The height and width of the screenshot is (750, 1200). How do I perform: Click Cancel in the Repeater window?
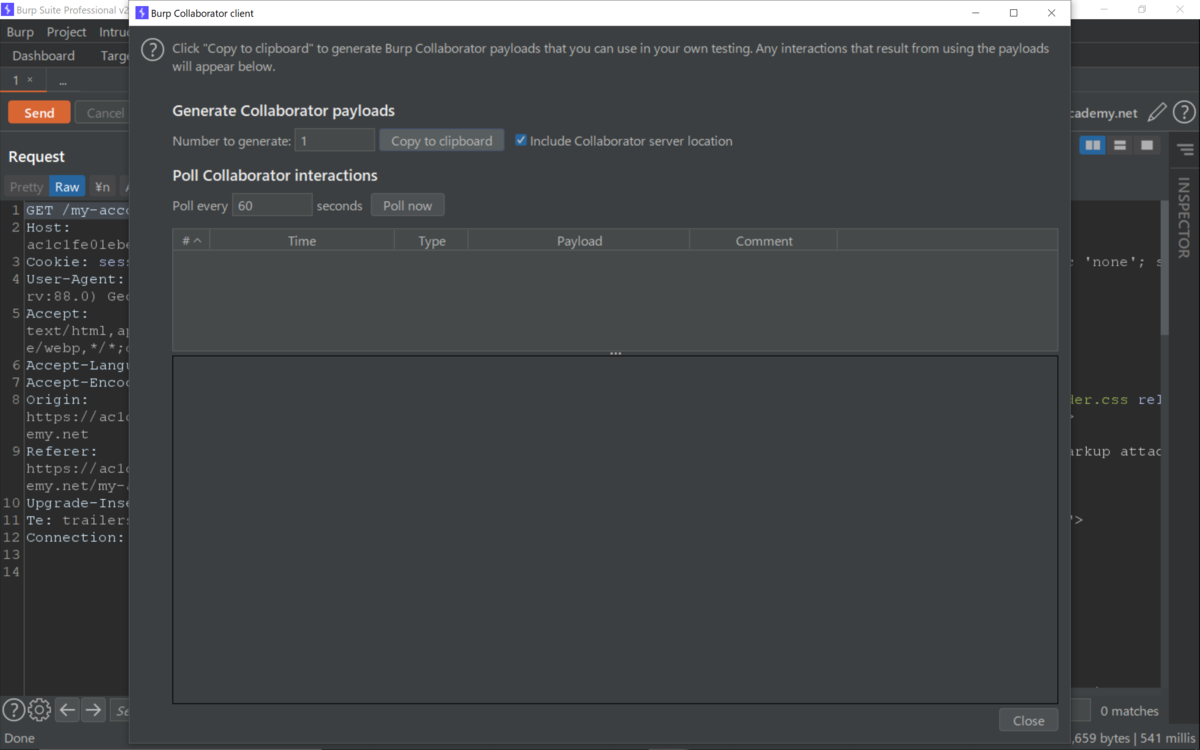pos(104,113)
